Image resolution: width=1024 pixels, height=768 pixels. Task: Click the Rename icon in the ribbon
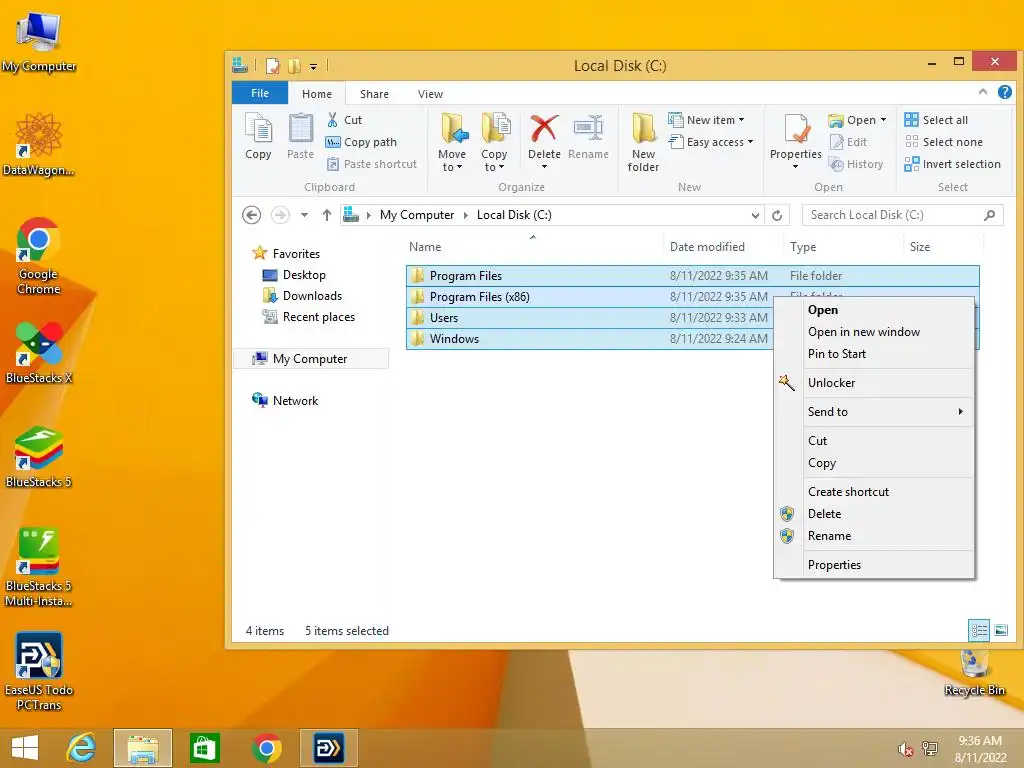tap(588, 128)
